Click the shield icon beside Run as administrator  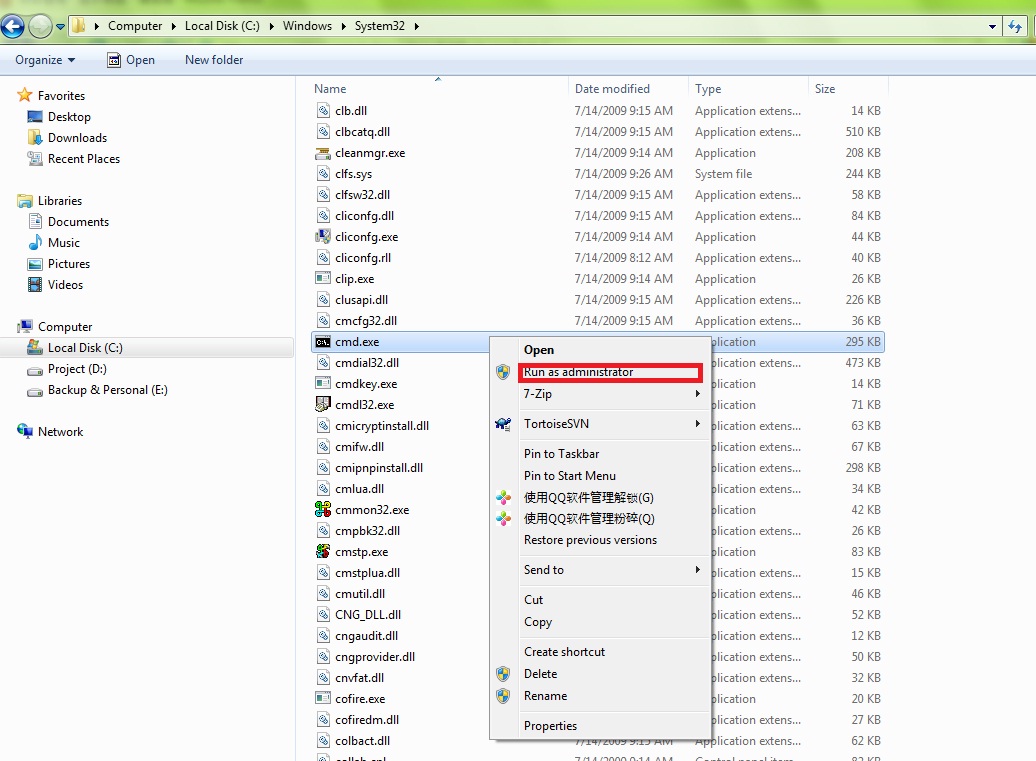point(503,372)
